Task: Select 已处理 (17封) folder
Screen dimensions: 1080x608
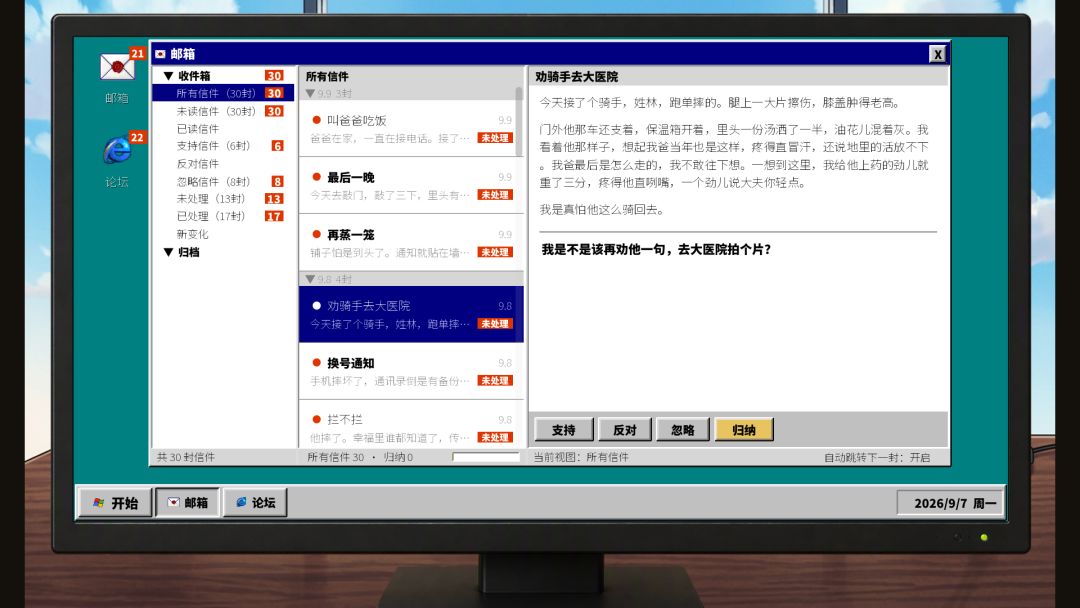Action: (223, 216)
